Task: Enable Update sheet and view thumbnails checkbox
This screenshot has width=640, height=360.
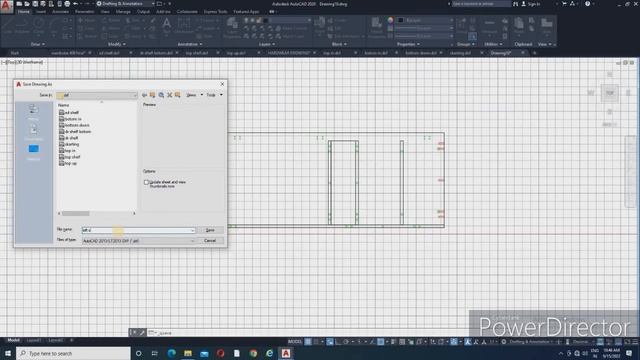Action: [146, 182]
